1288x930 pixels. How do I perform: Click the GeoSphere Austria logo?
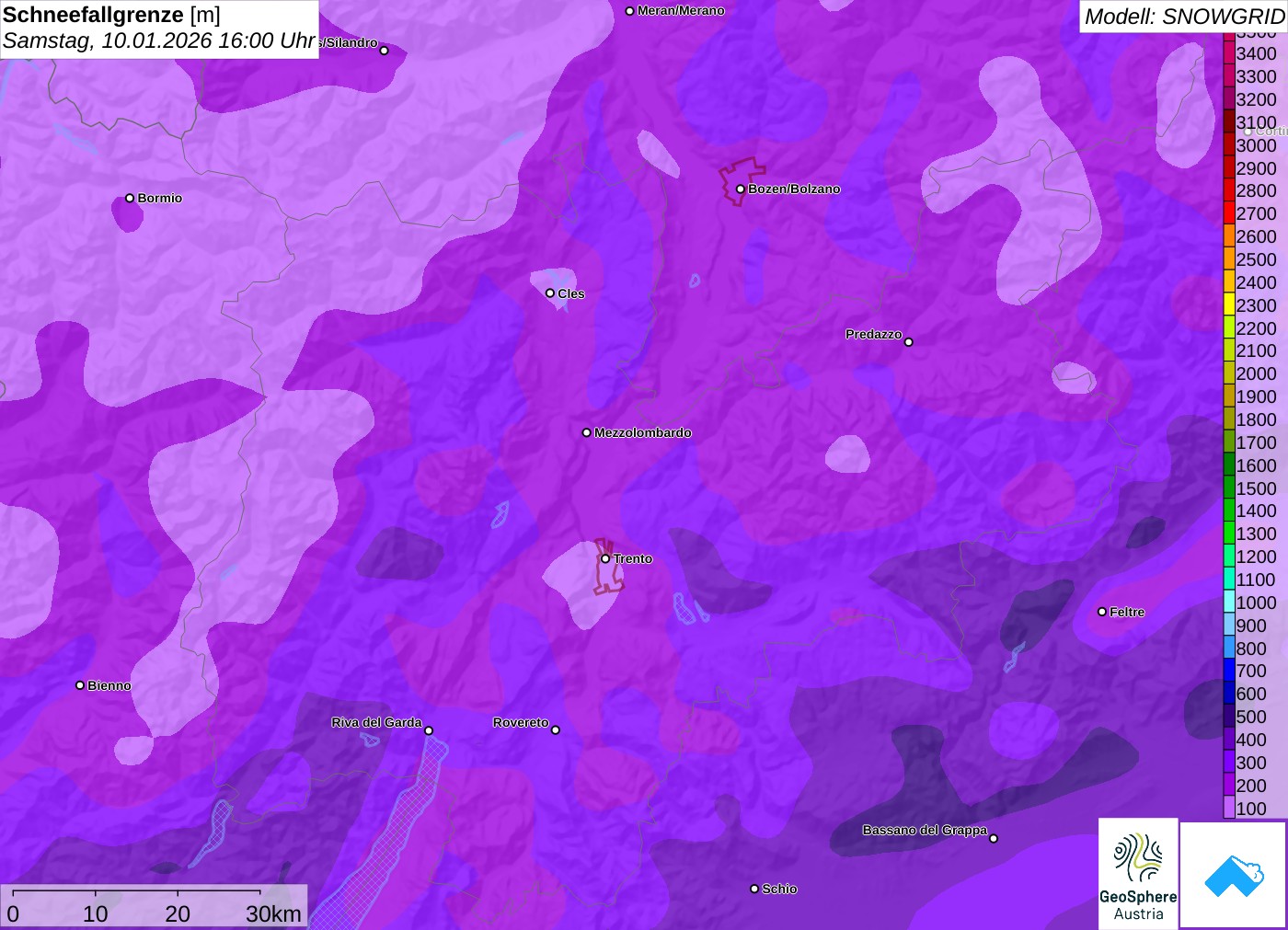click(1138, 874)
